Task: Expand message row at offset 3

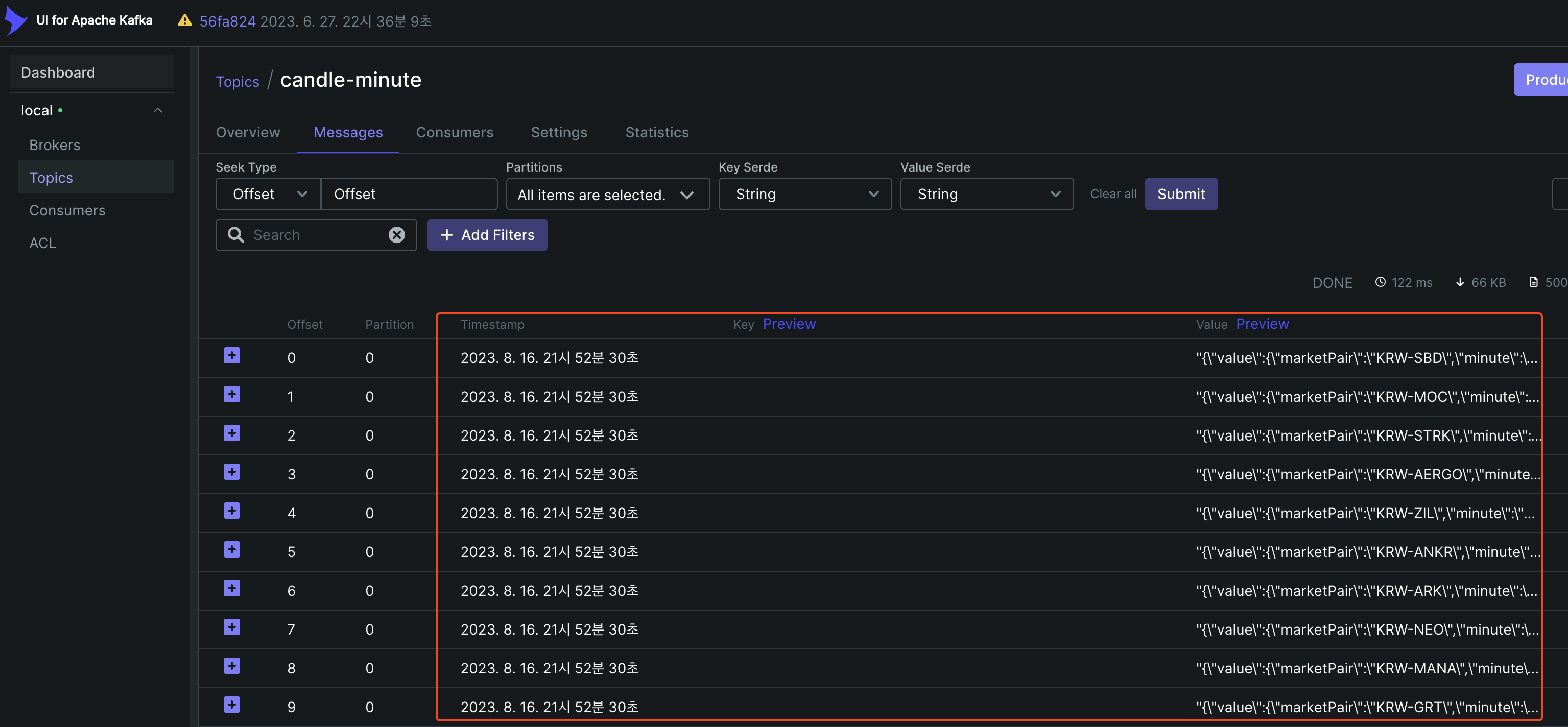Action: coord(231,472)
